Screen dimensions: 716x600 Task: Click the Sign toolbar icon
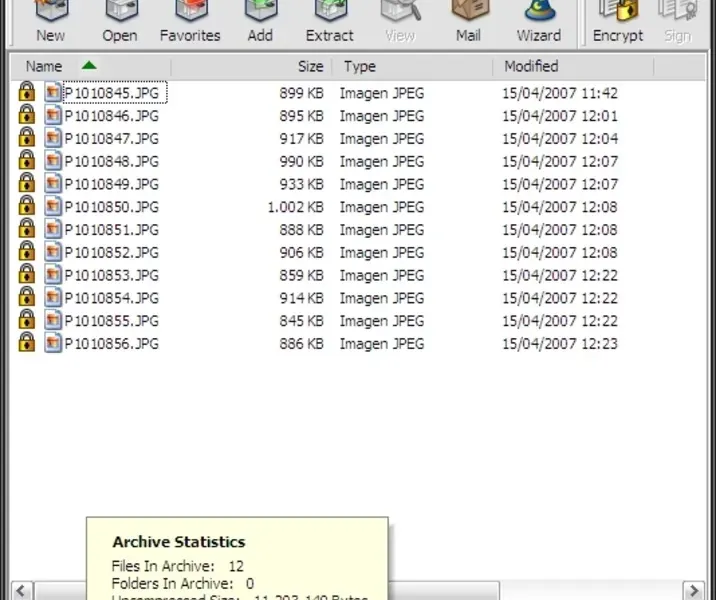(678, 21)
